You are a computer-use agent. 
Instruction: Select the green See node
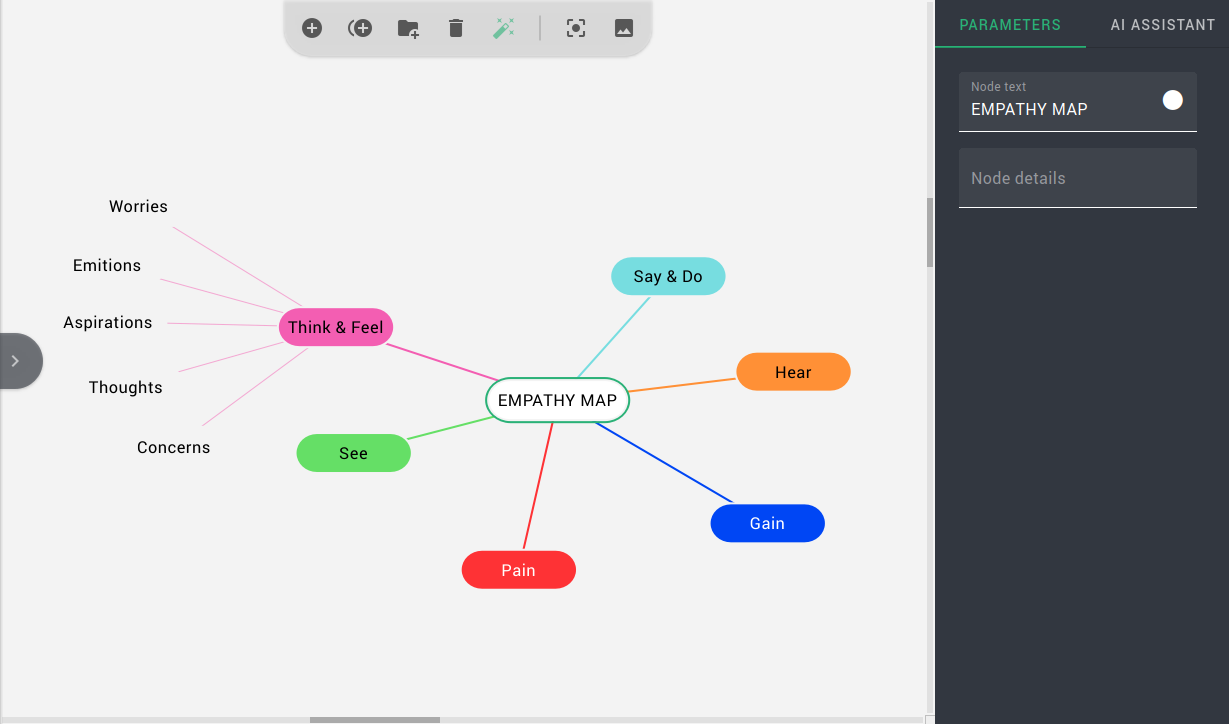[353, 453]
